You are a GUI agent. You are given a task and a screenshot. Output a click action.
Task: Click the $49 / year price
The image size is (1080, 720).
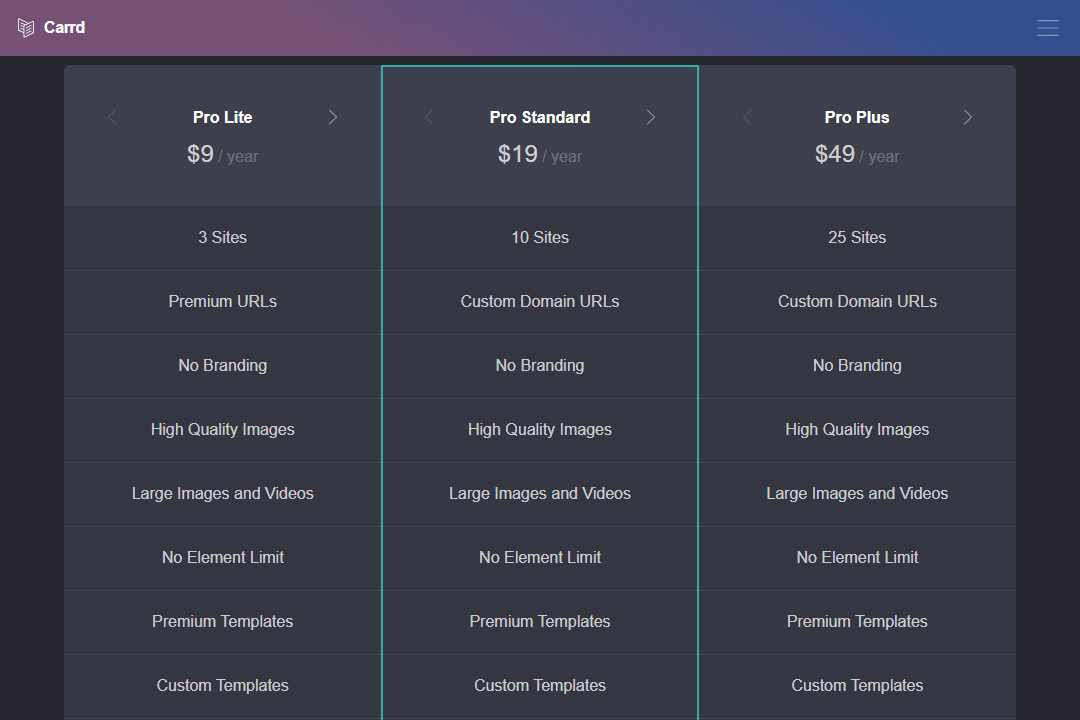(857, 154)
